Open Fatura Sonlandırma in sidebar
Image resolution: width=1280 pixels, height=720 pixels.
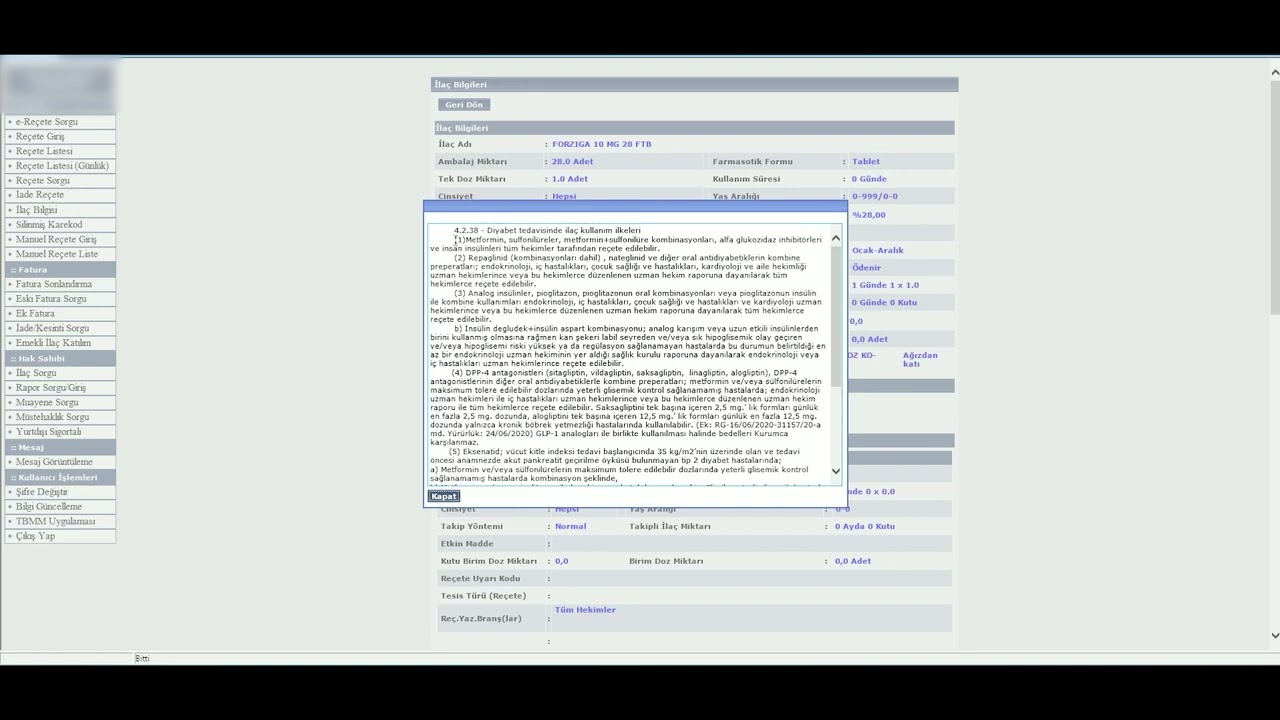click(x=54, y=284)
